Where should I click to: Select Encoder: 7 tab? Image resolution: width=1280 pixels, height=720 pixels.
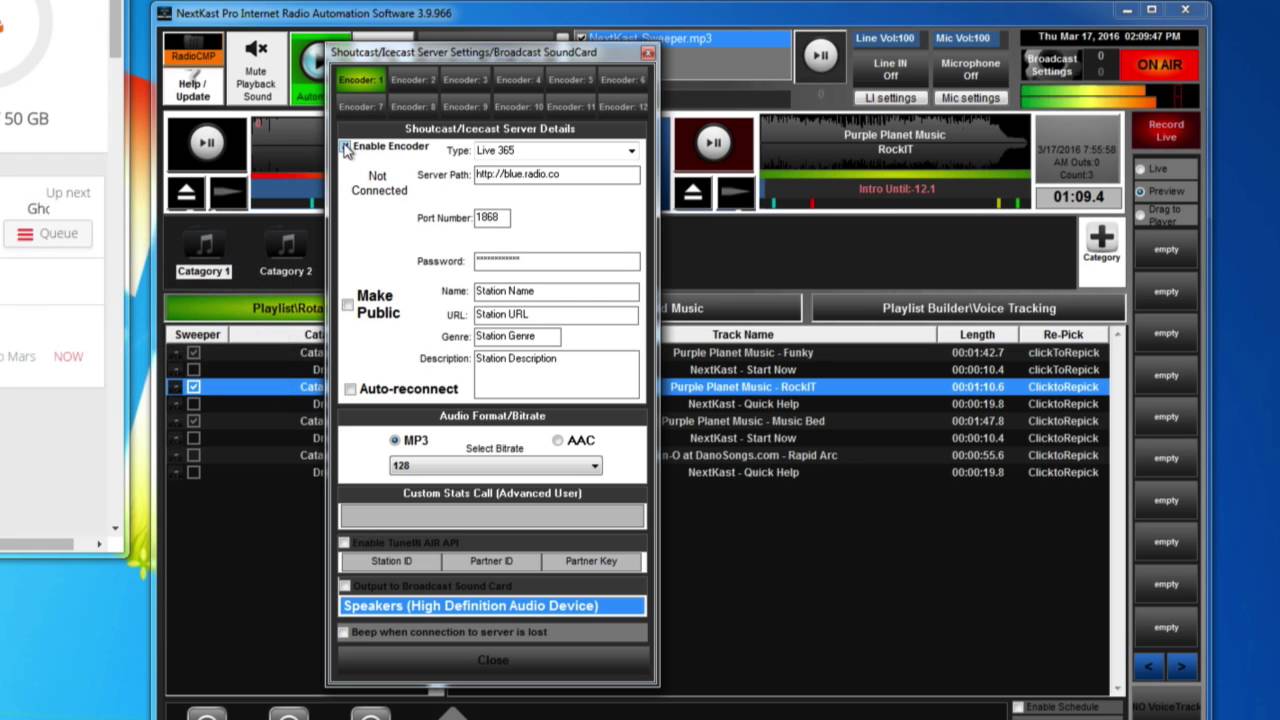point(361,106)
